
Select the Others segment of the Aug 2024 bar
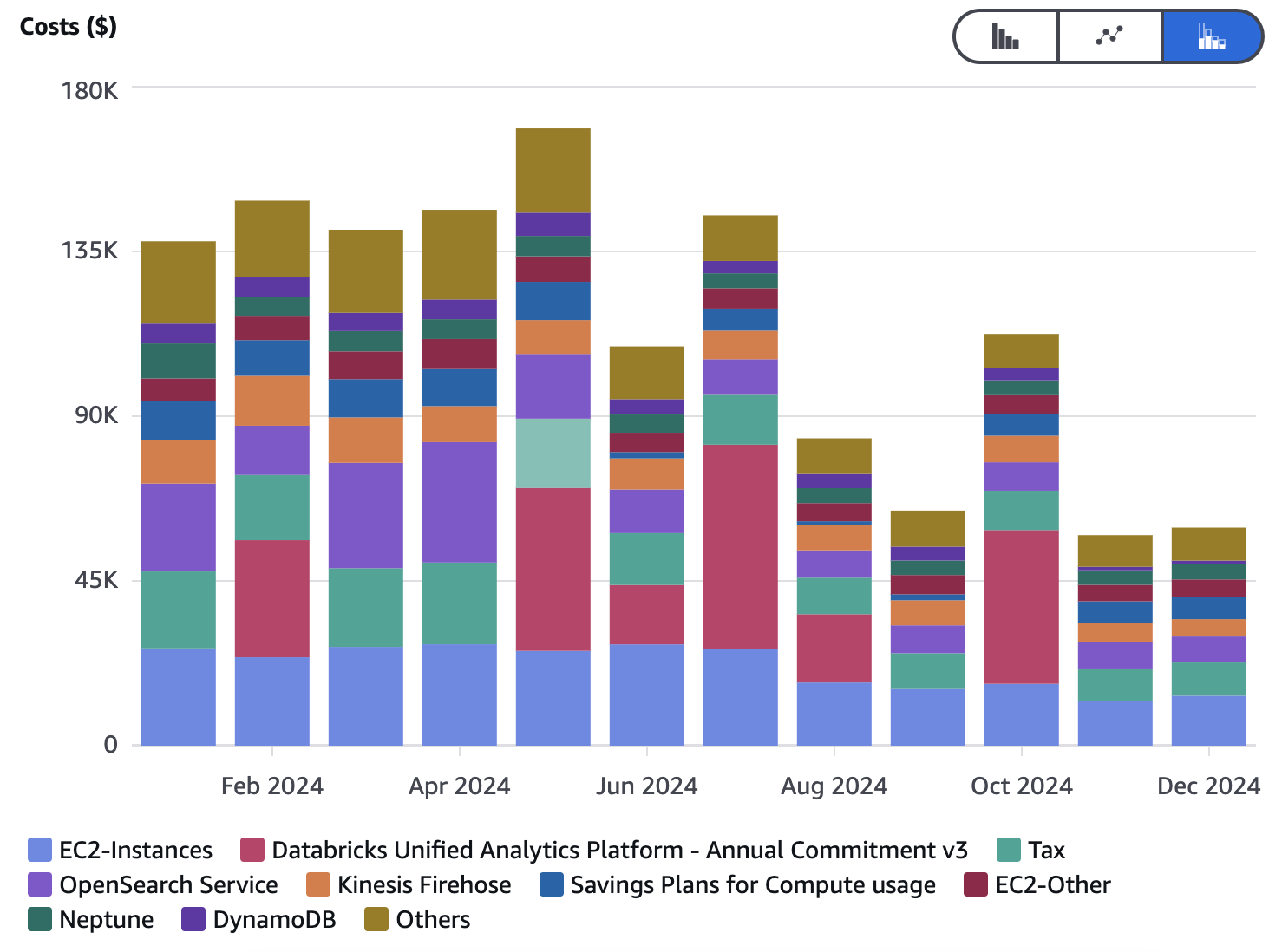[834, 456]
